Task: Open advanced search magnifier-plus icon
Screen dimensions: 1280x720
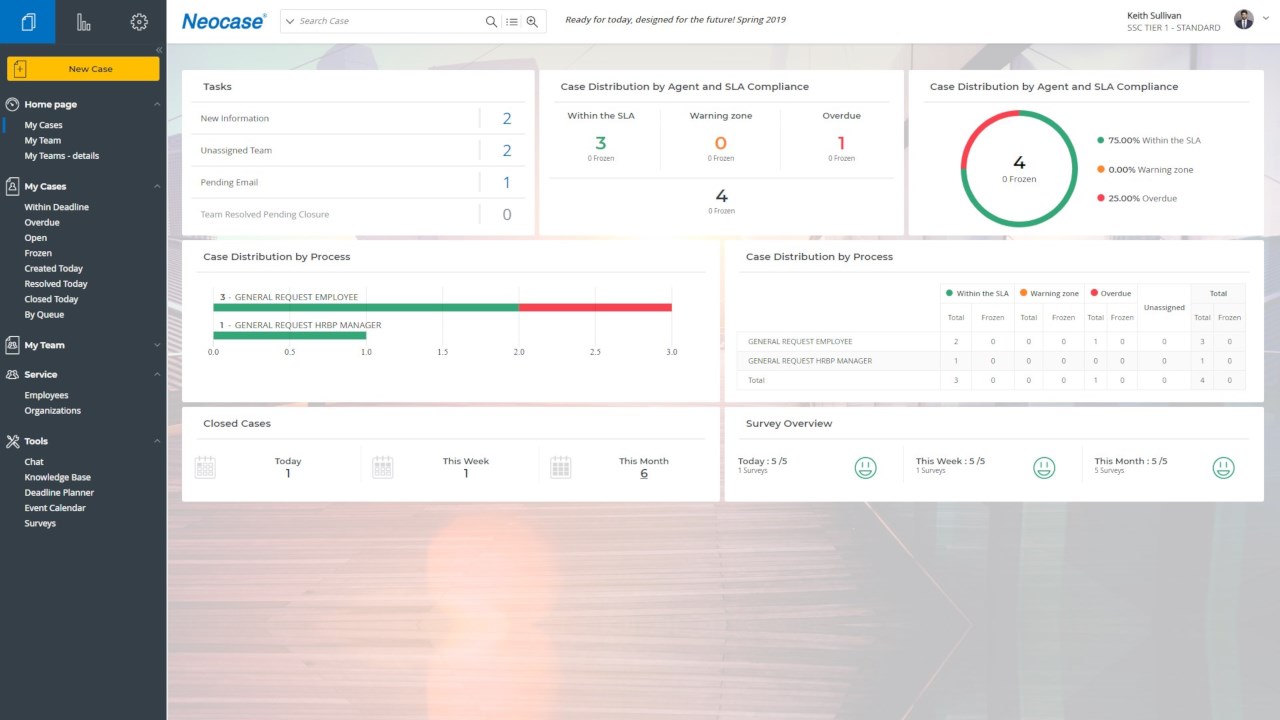Action: [532, 21]
